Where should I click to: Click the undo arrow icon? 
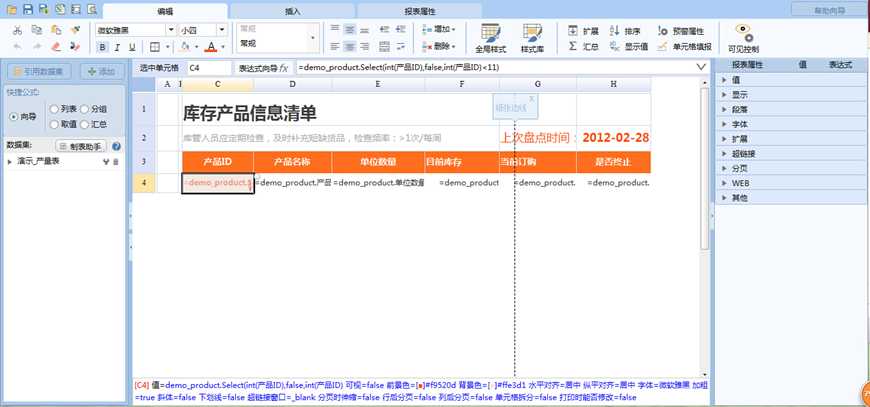18,47
